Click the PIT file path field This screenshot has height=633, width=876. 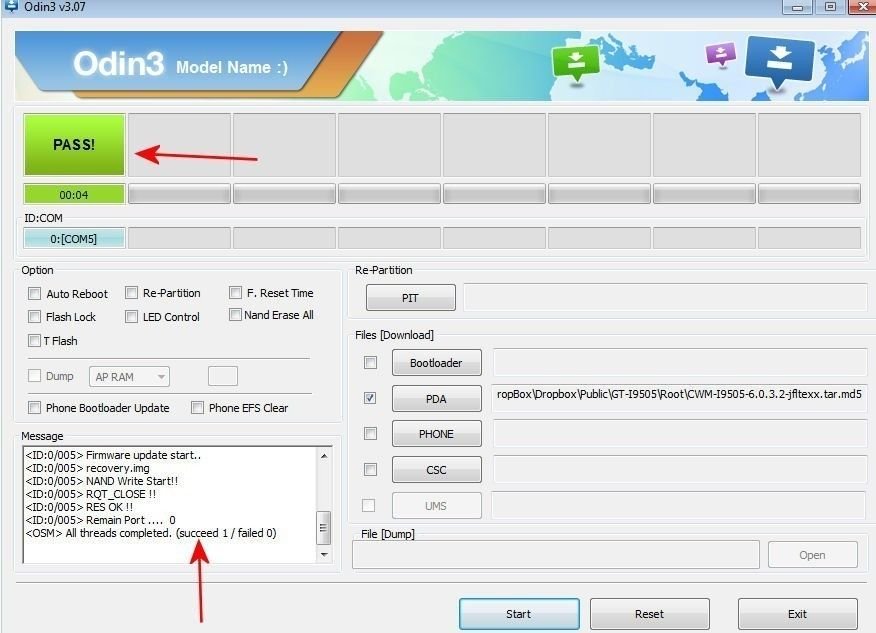665,297
